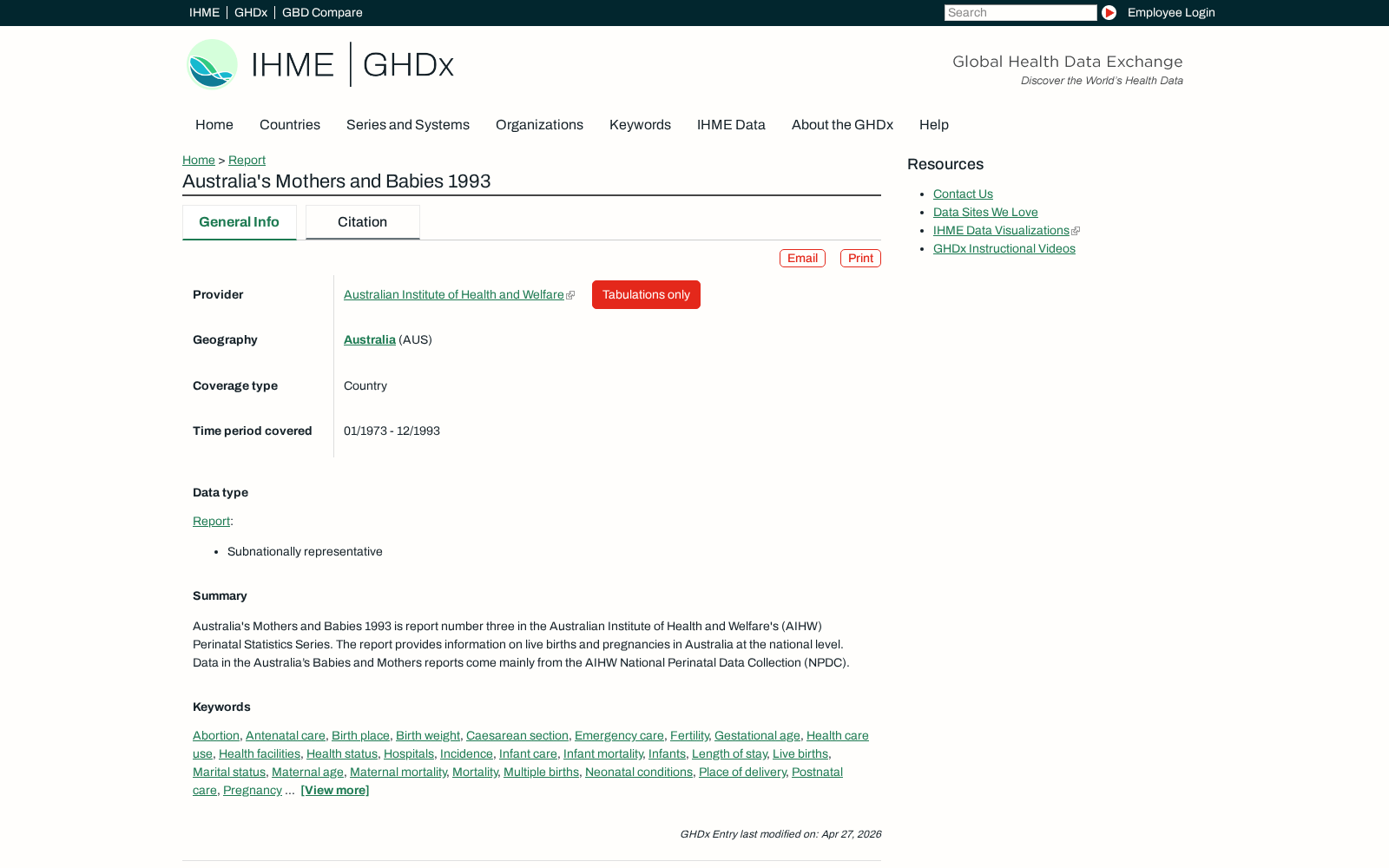
Task: Open the Gestational age keyword
Action: click(757, 735)
